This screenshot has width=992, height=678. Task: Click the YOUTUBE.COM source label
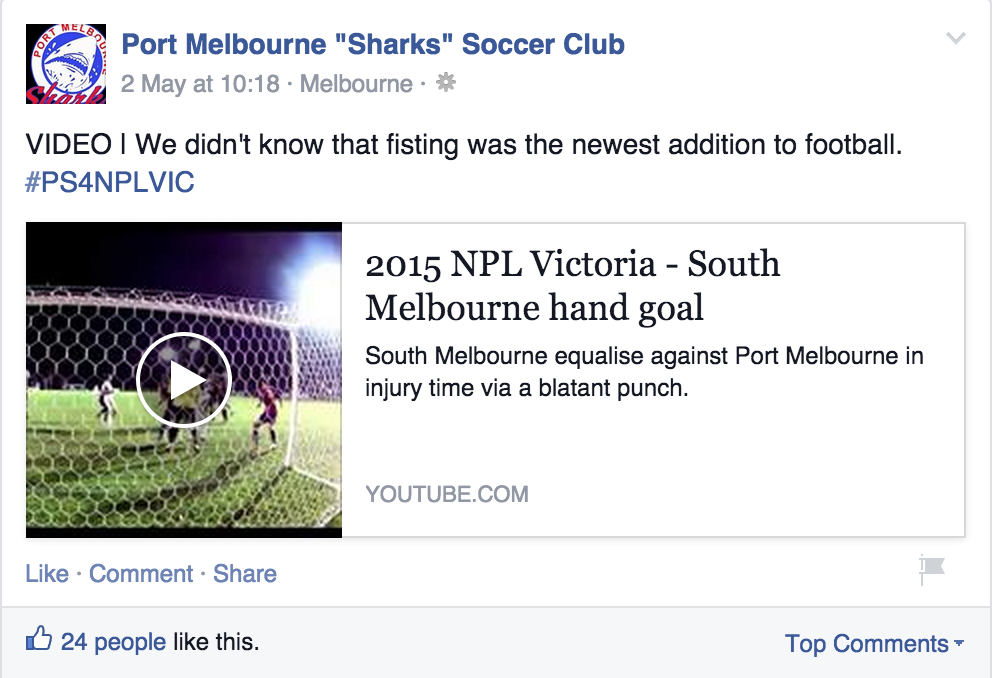pyautogui.click(x=447, y=494)
